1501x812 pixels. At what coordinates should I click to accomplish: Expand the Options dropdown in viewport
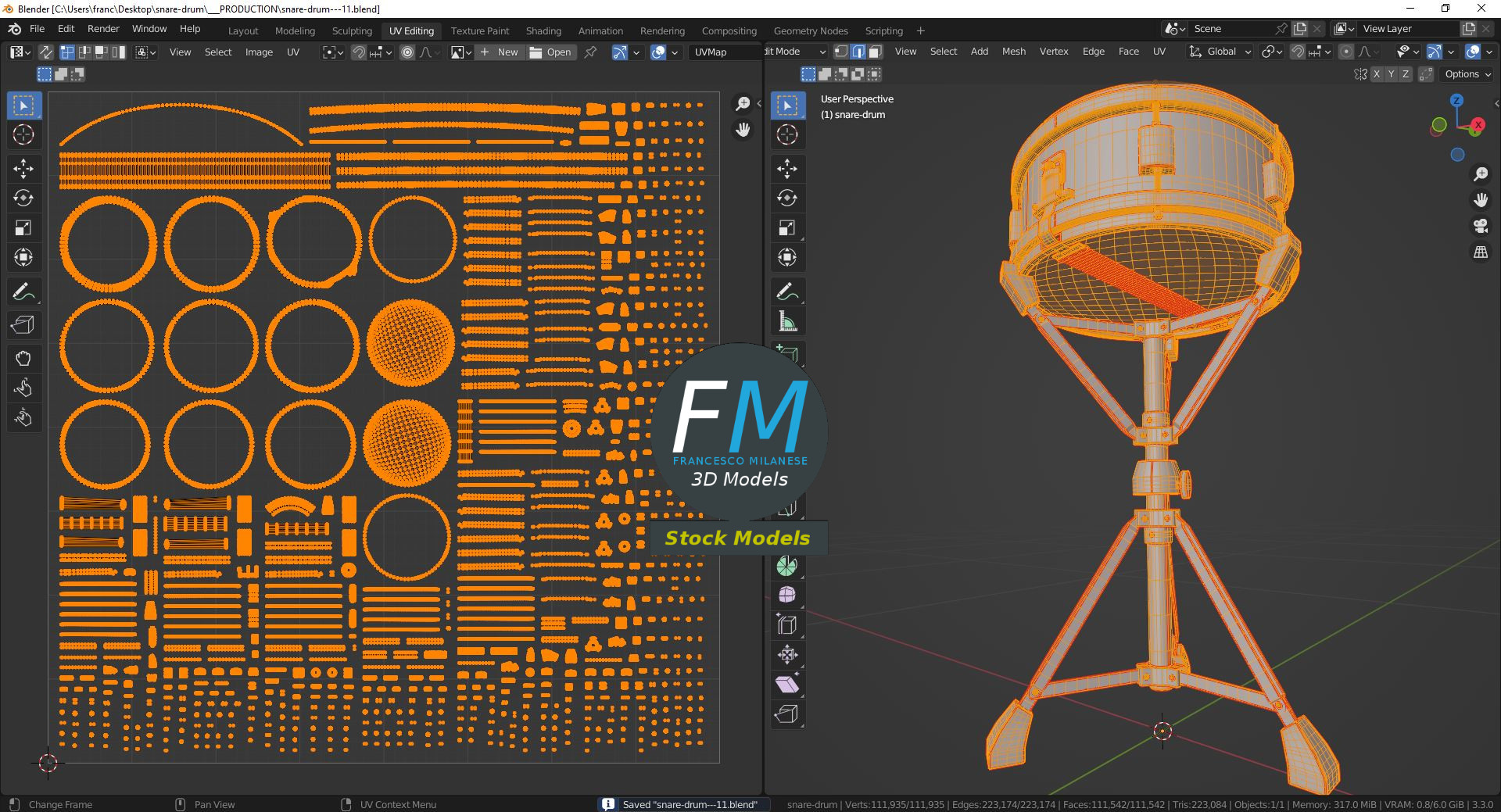coord(1467,74)
